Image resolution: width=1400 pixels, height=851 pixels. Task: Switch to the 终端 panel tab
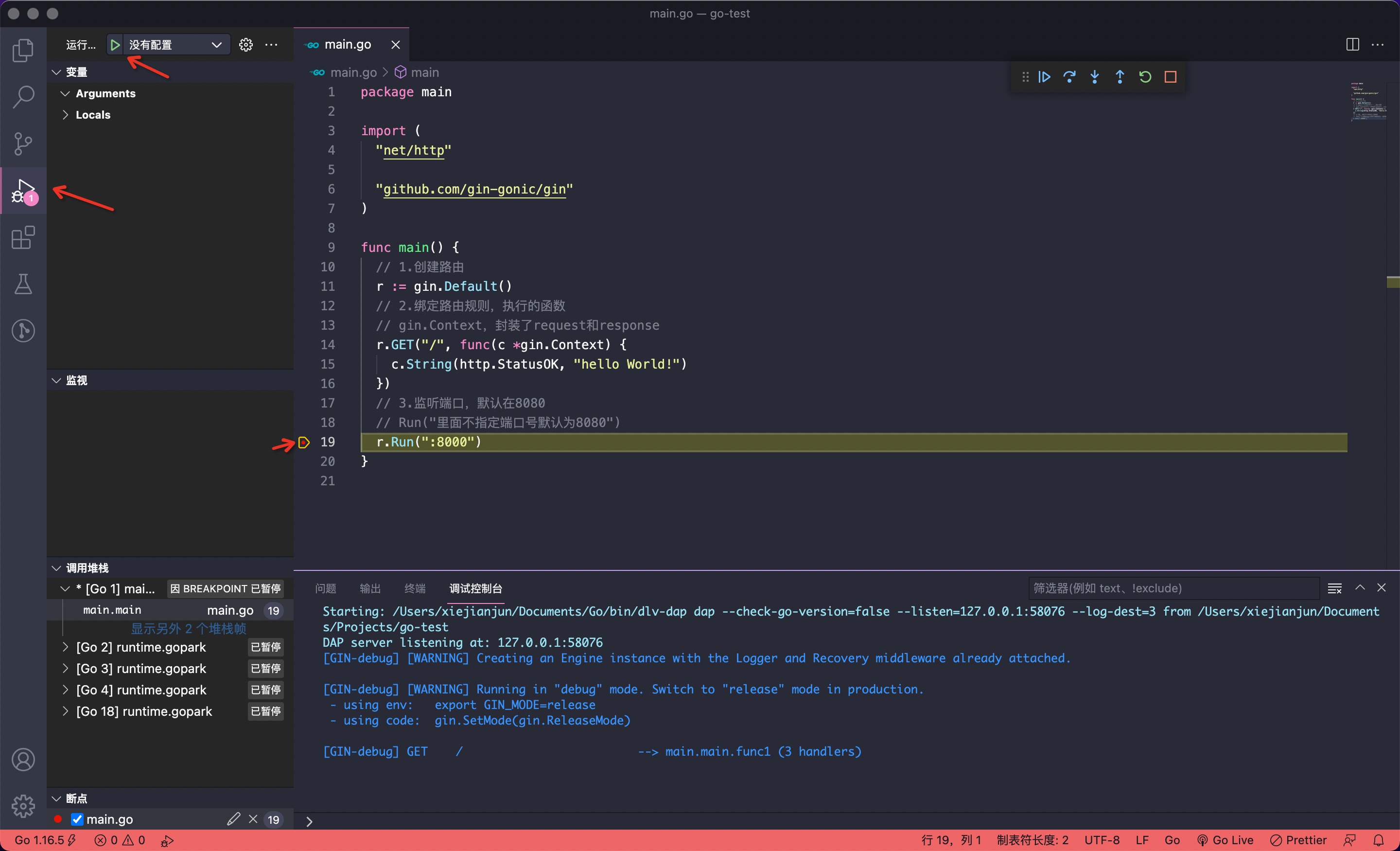tap(415, 588)
